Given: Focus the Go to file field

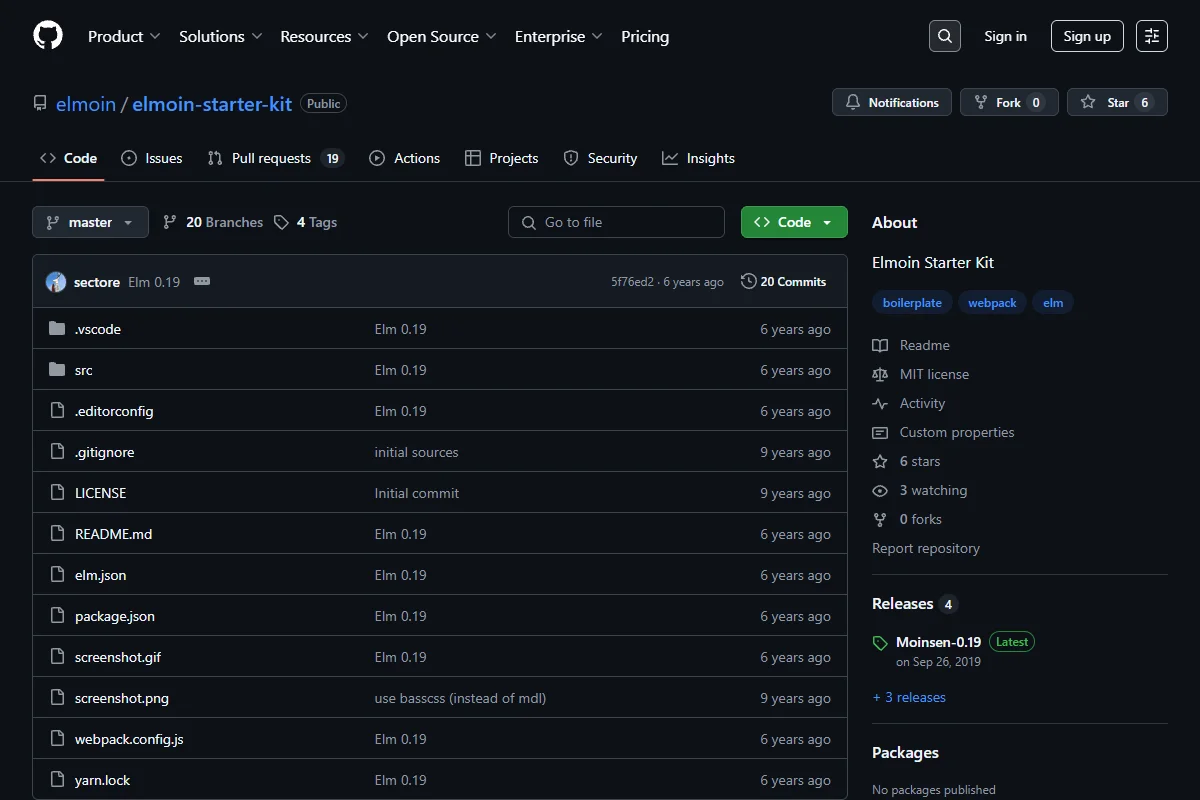Looking at the screenshot, I should coord(616,222).
